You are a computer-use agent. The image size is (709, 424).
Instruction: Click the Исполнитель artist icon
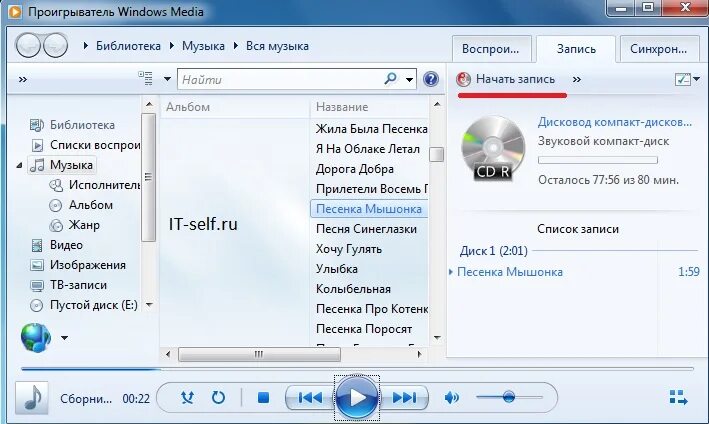coord(56,185)
